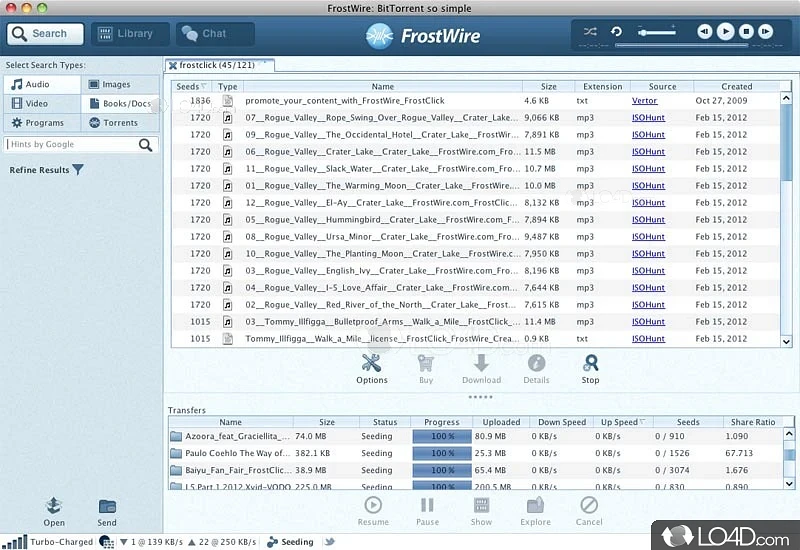This screenshot has width=800, height=550.
Task: Skip to the next track
Action: tap(767, 32)
